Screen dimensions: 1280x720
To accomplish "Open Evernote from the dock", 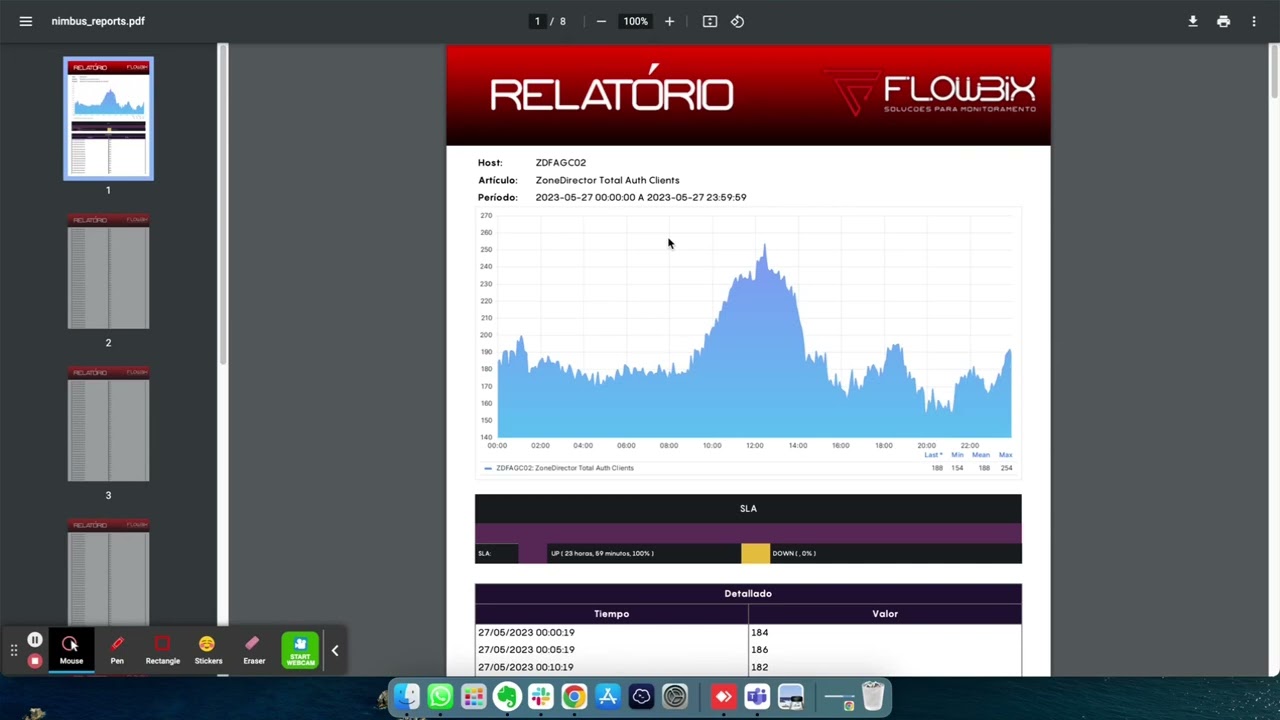I will [507, 696].
